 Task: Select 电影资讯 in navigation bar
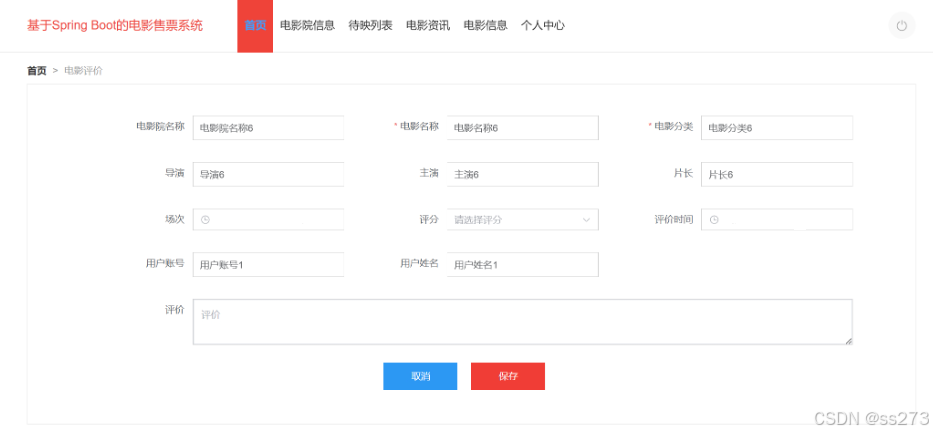[x=428, y=26]
